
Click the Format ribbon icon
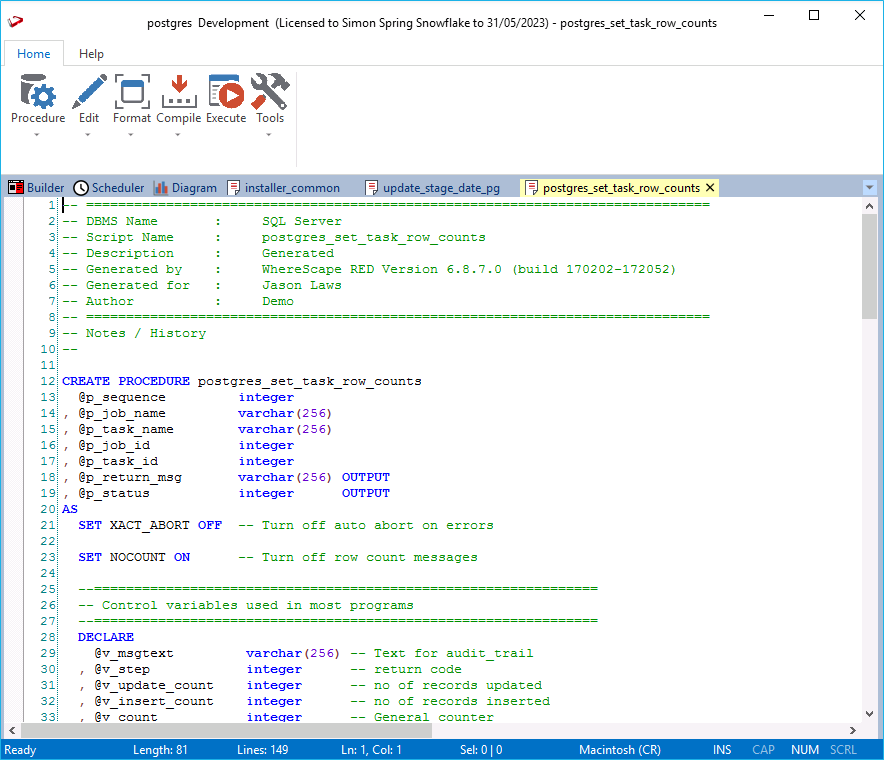pos(132,92)
